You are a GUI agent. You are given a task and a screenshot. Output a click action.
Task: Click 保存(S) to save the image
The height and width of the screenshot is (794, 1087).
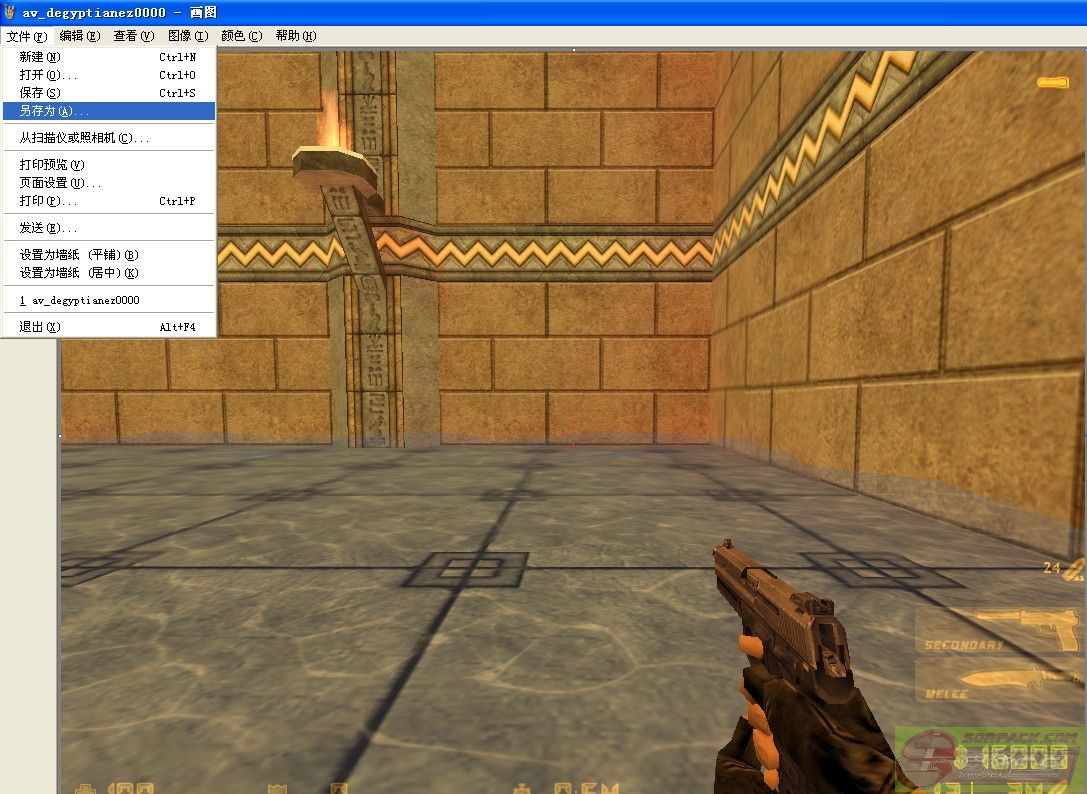pyautogui.click(x=40, y=93)
